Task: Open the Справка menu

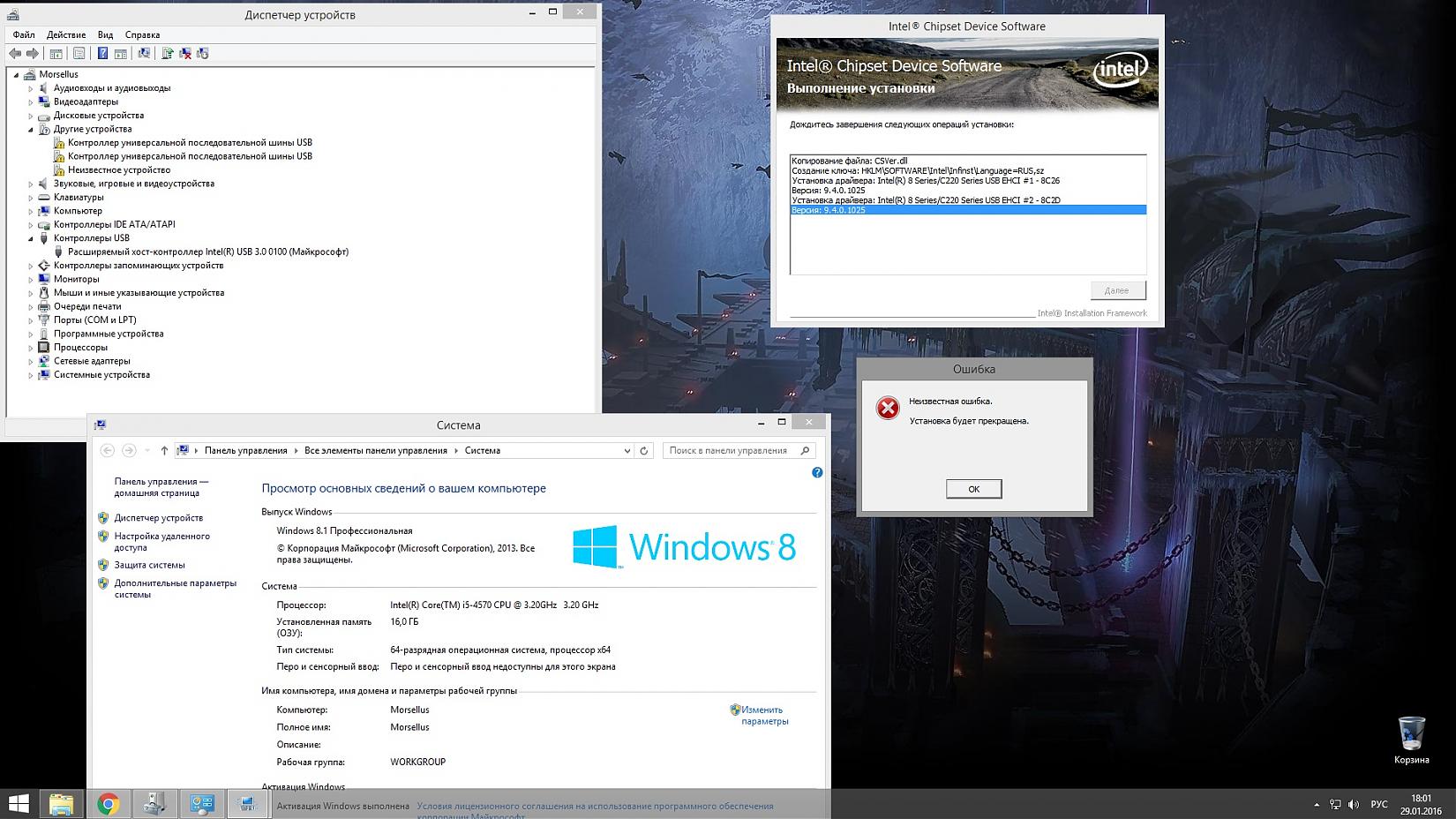Action: (x=142, y=34)
